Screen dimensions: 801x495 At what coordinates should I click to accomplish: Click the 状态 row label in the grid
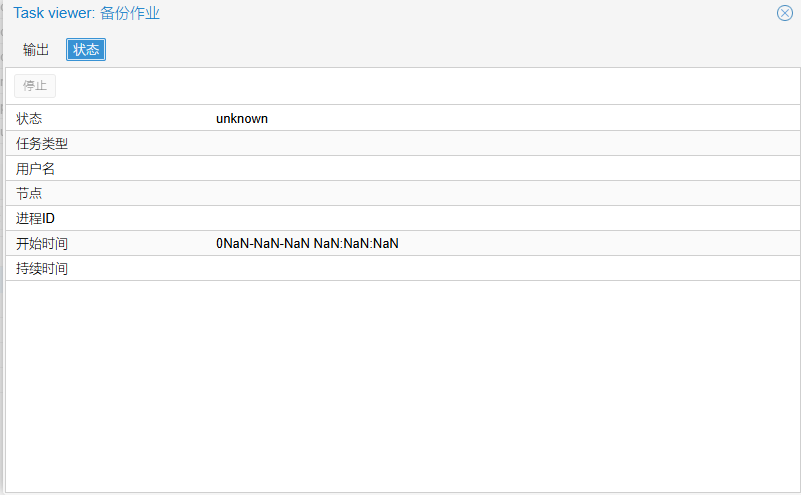29,118
